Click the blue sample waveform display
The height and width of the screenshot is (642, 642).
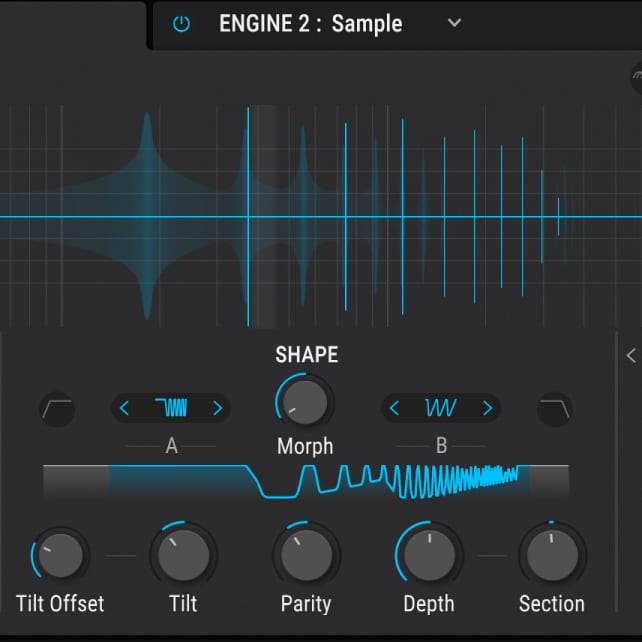[x=320, y=215]
